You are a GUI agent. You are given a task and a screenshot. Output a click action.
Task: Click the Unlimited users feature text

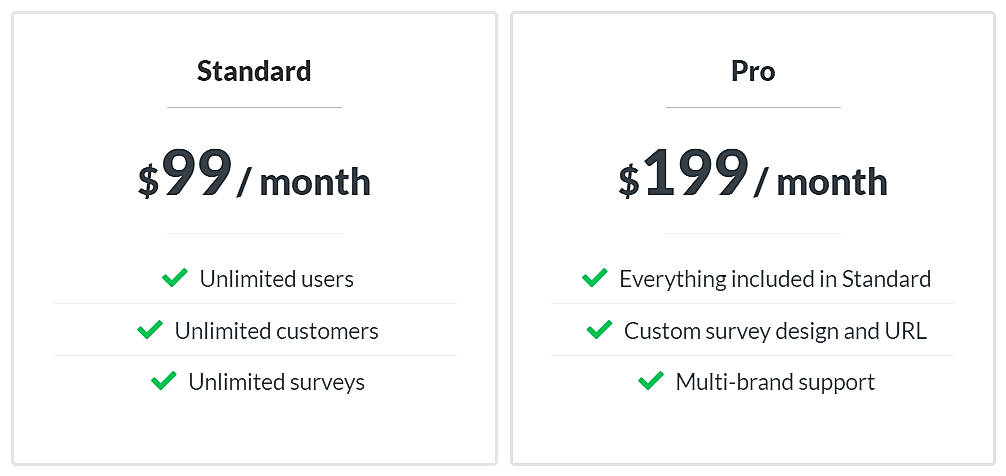[277, 279]
